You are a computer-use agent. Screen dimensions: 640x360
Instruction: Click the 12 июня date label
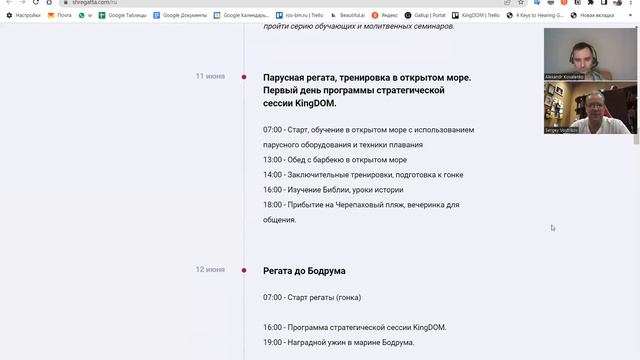coord(210,269)
